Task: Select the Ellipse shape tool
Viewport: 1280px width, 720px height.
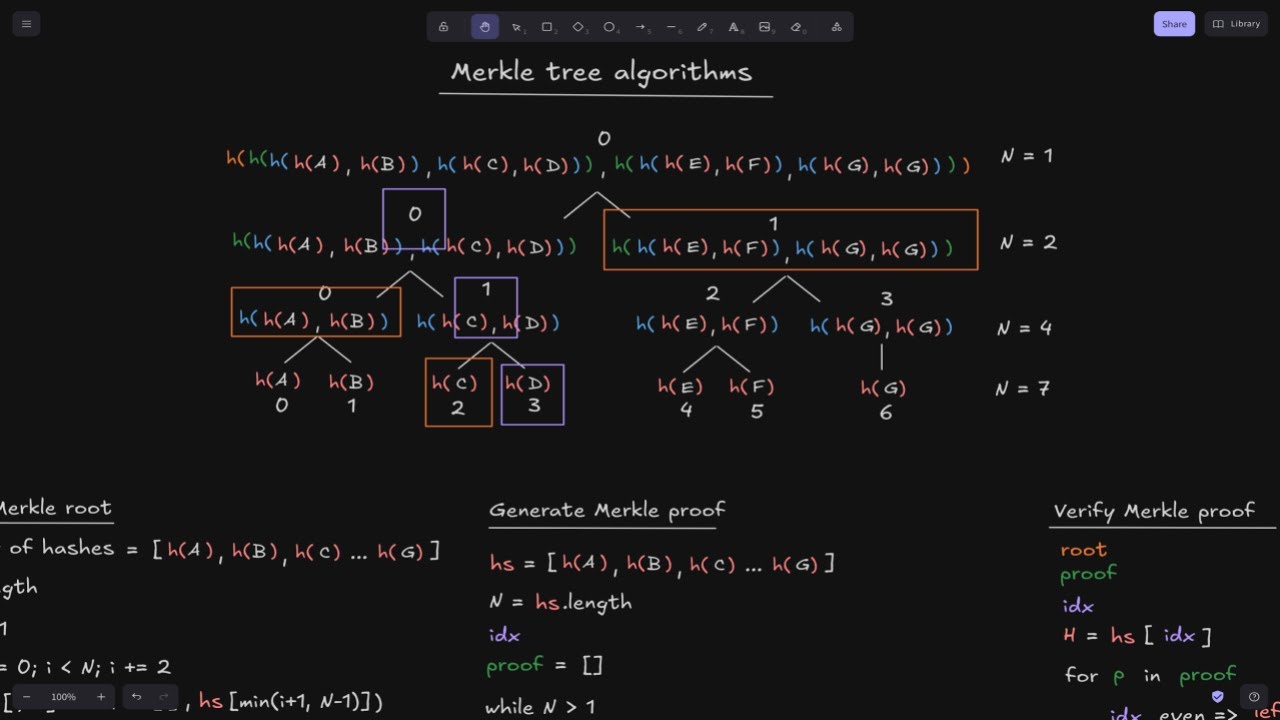Action: 609,27
